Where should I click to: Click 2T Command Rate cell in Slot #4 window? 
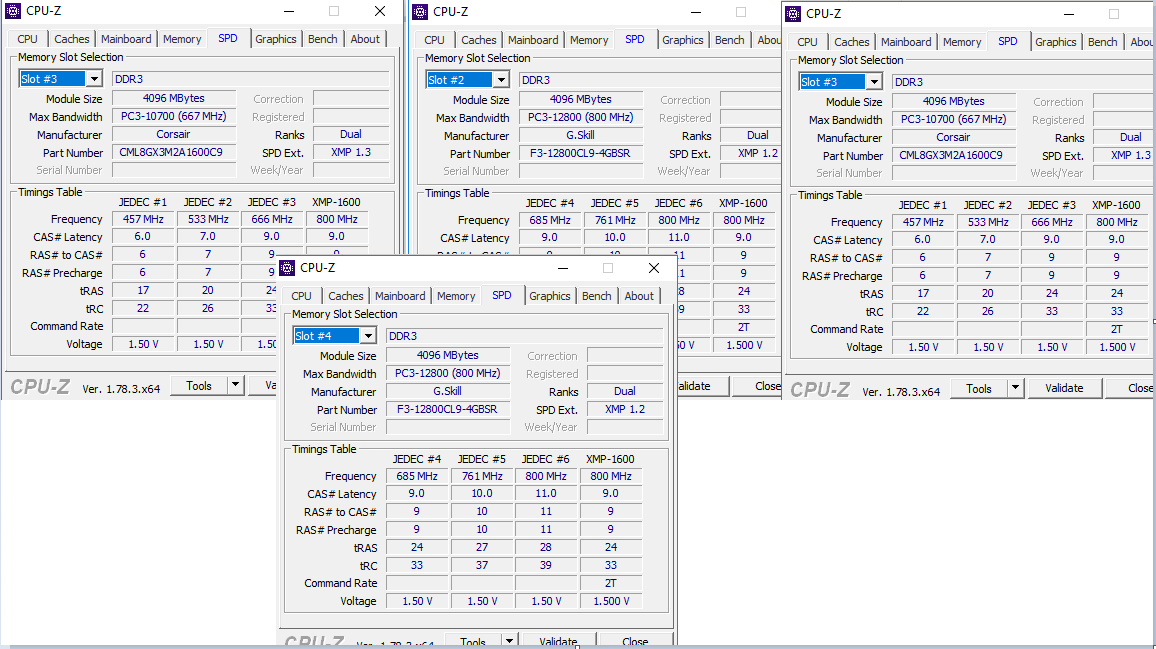pyautogui.click(x=610, y=583)
